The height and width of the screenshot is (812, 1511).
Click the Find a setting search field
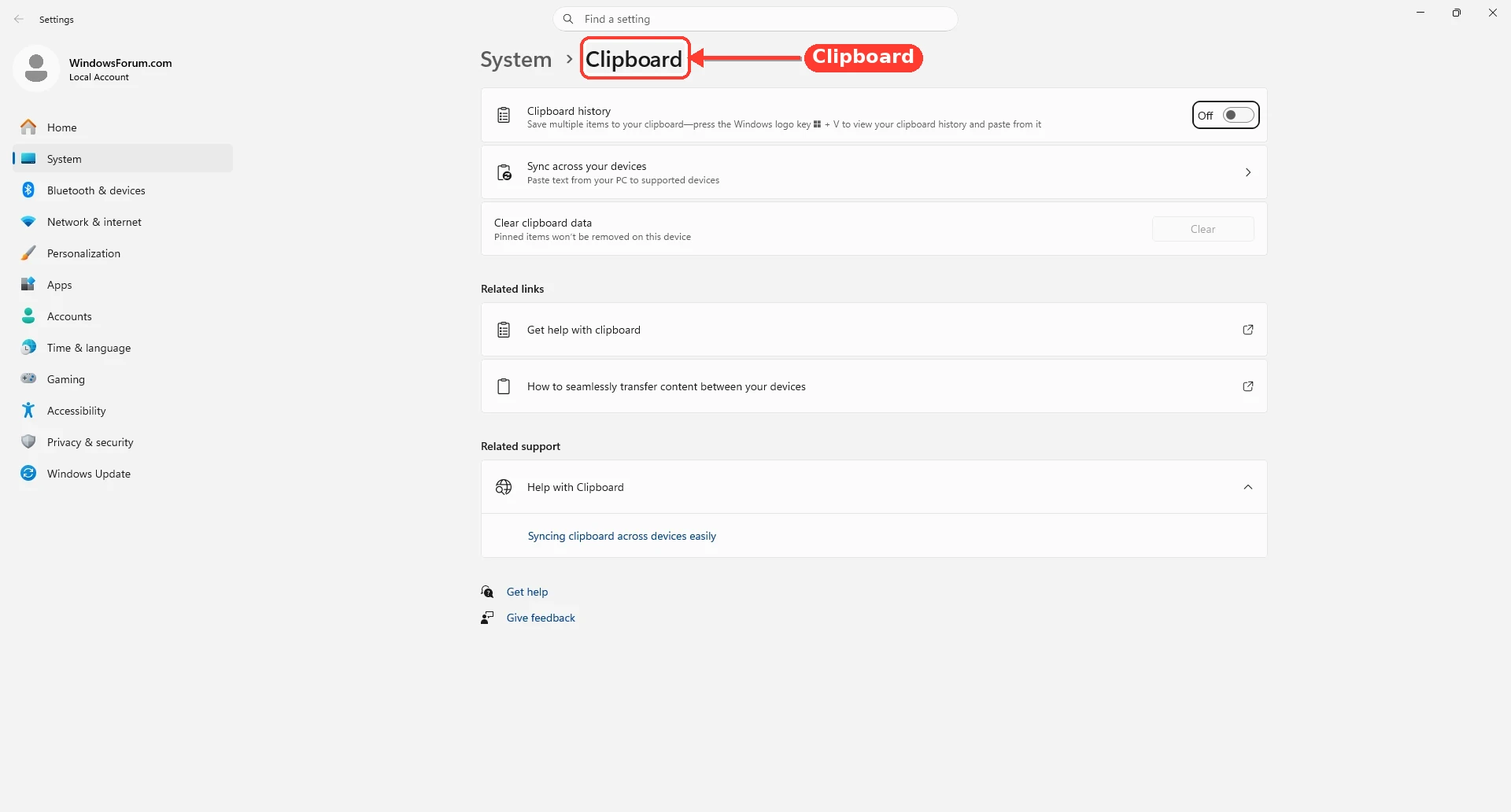click(755, 19)
